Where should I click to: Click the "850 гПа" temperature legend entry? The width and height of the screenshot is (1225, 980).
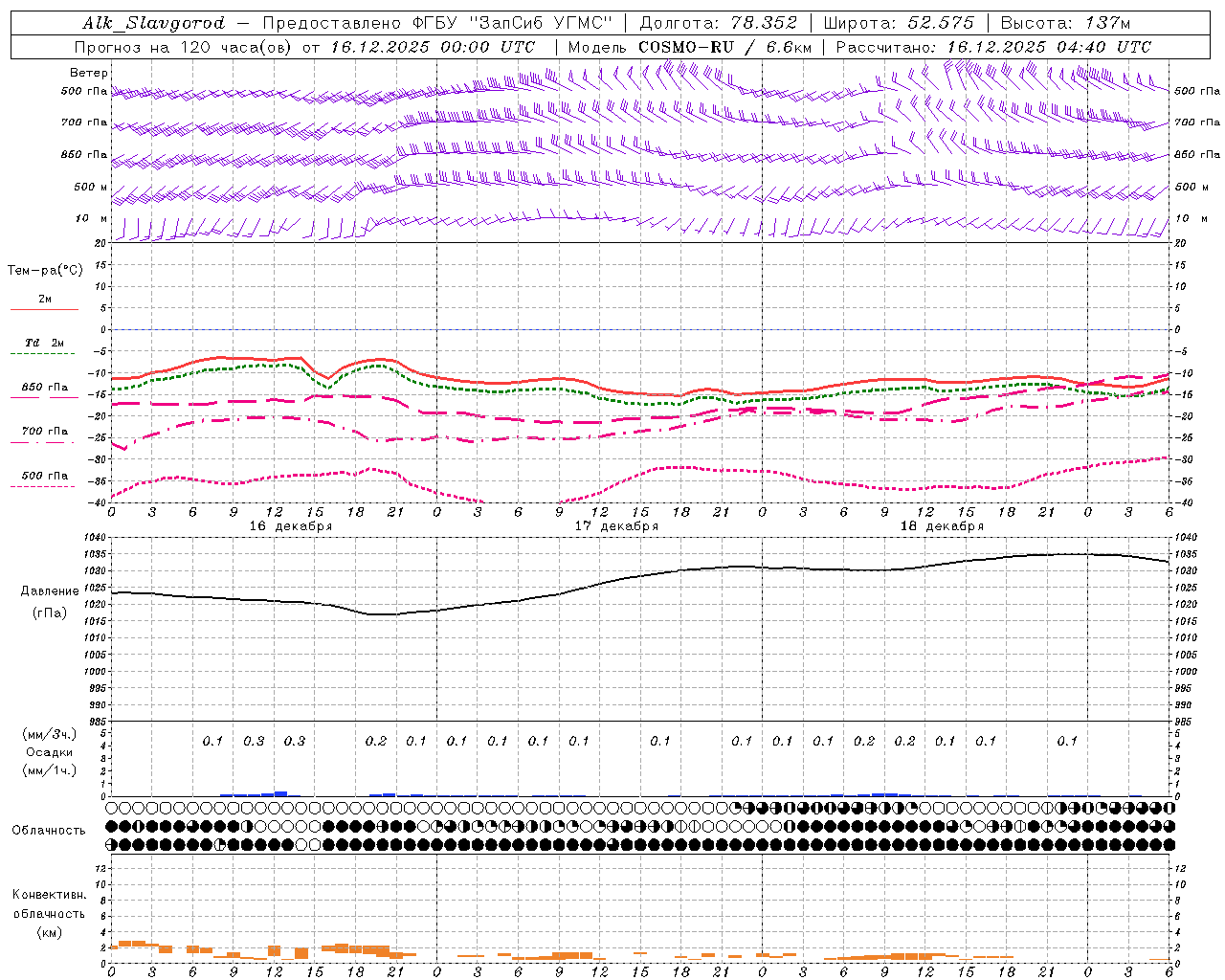pos(45,388)
